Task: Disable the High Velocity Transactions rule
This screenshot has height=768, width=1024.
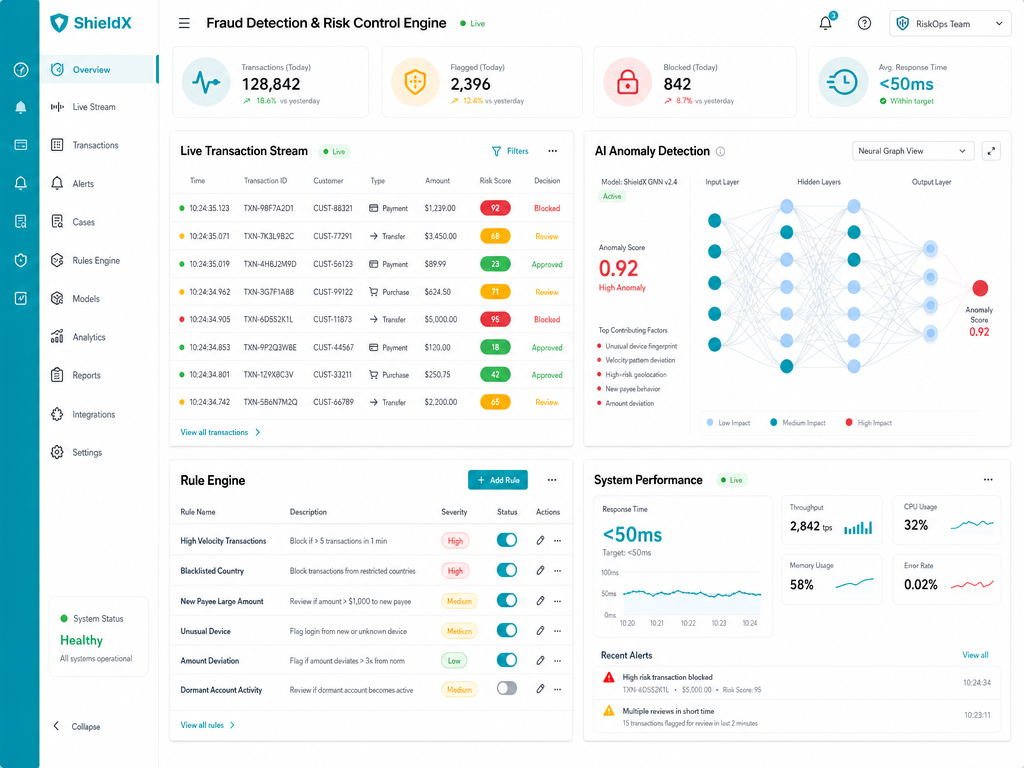Action: click(507, 540)
